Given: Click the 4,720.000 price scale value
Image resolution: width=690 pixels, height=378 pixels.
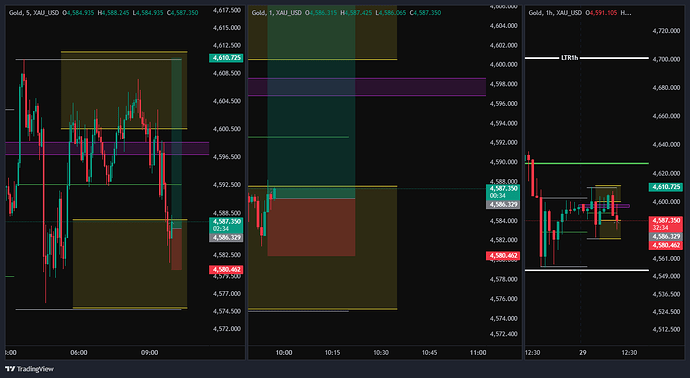Looking at the screenshot, I should (x=666, y=31).
